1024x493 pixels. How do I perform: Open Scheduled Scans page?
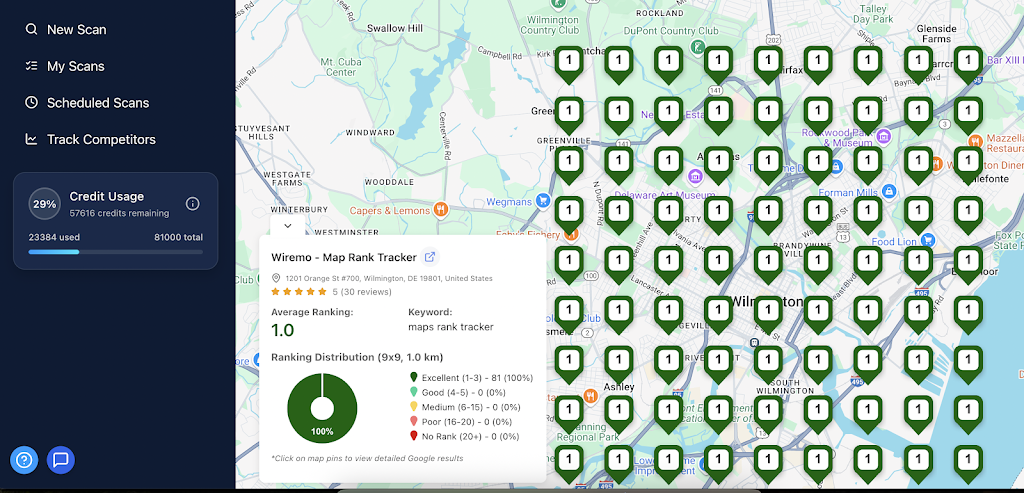[98, 103]
